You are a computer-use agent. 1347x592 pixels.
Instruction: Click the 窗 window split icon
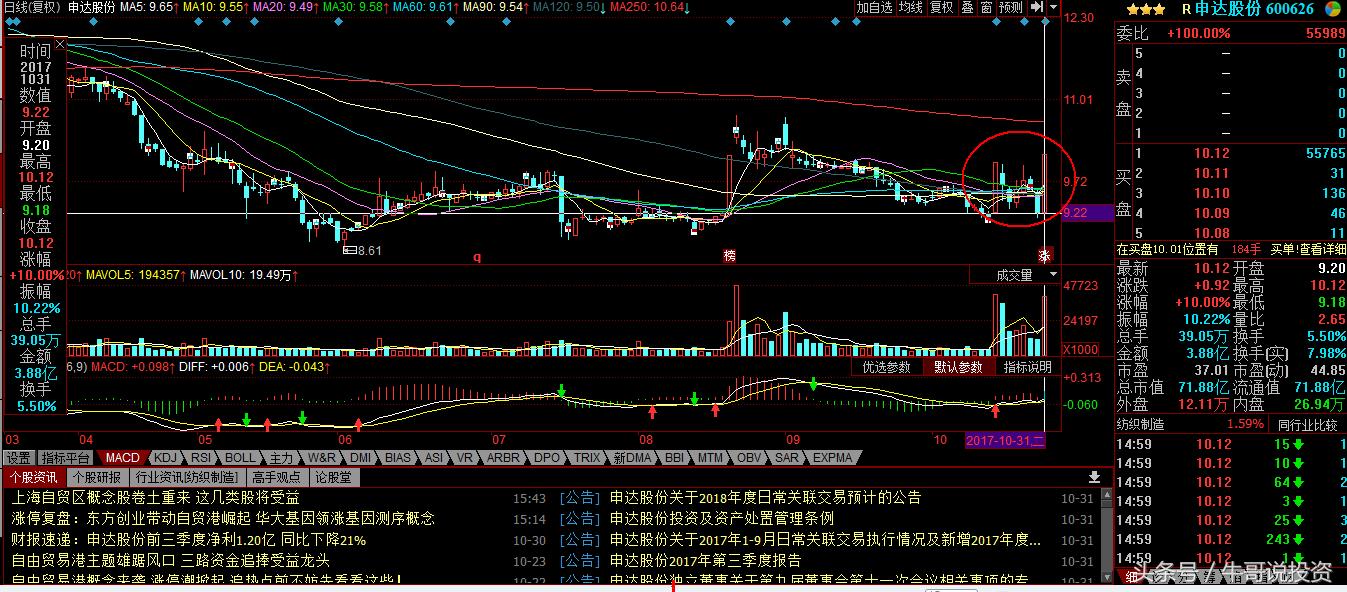tap(986, 7)
